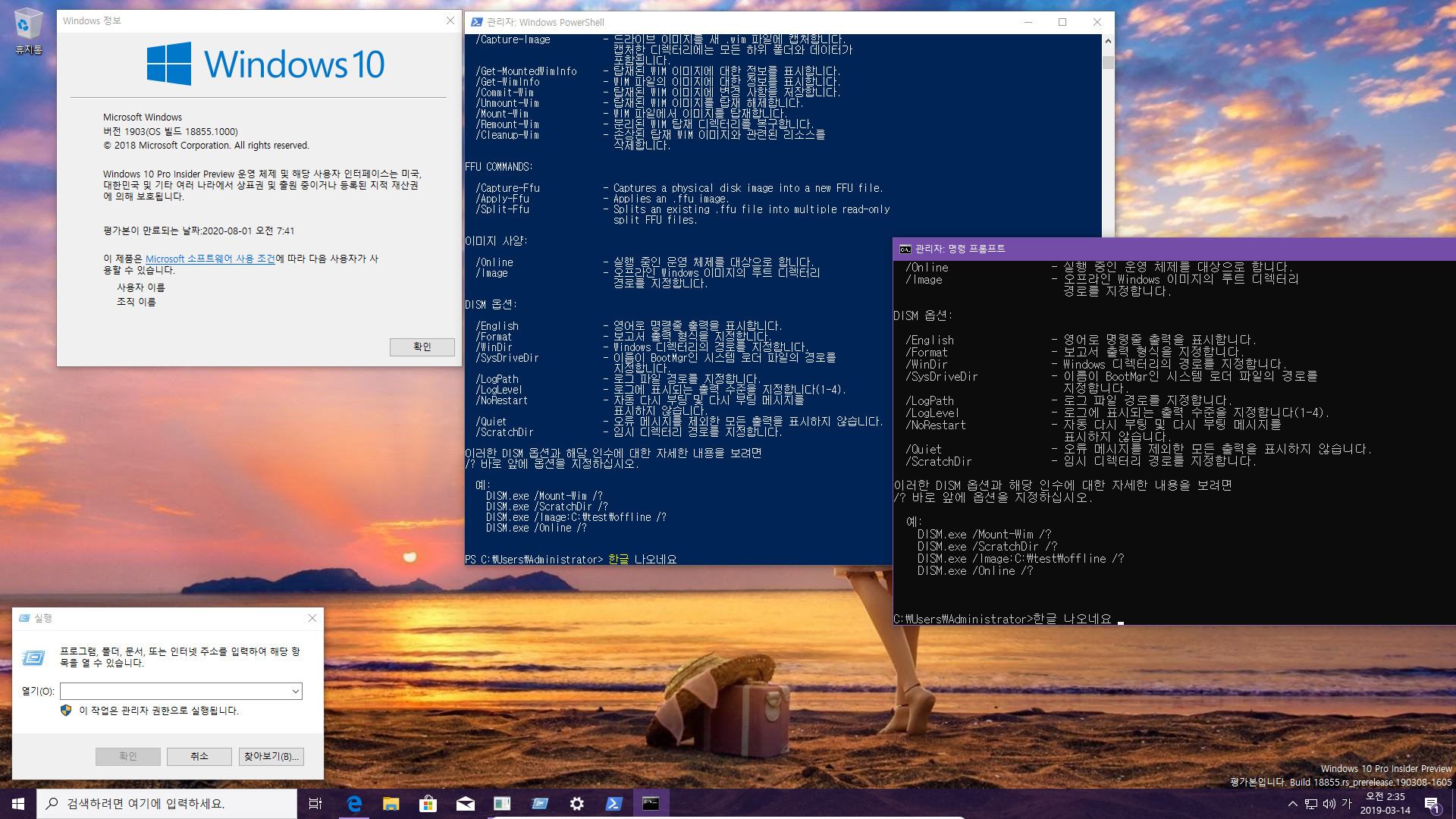Image resolution: width=1456 pixels, height=819 pixels.
Task: Switch to Command Prompt via taskbar icon
Action: [651, 804]
